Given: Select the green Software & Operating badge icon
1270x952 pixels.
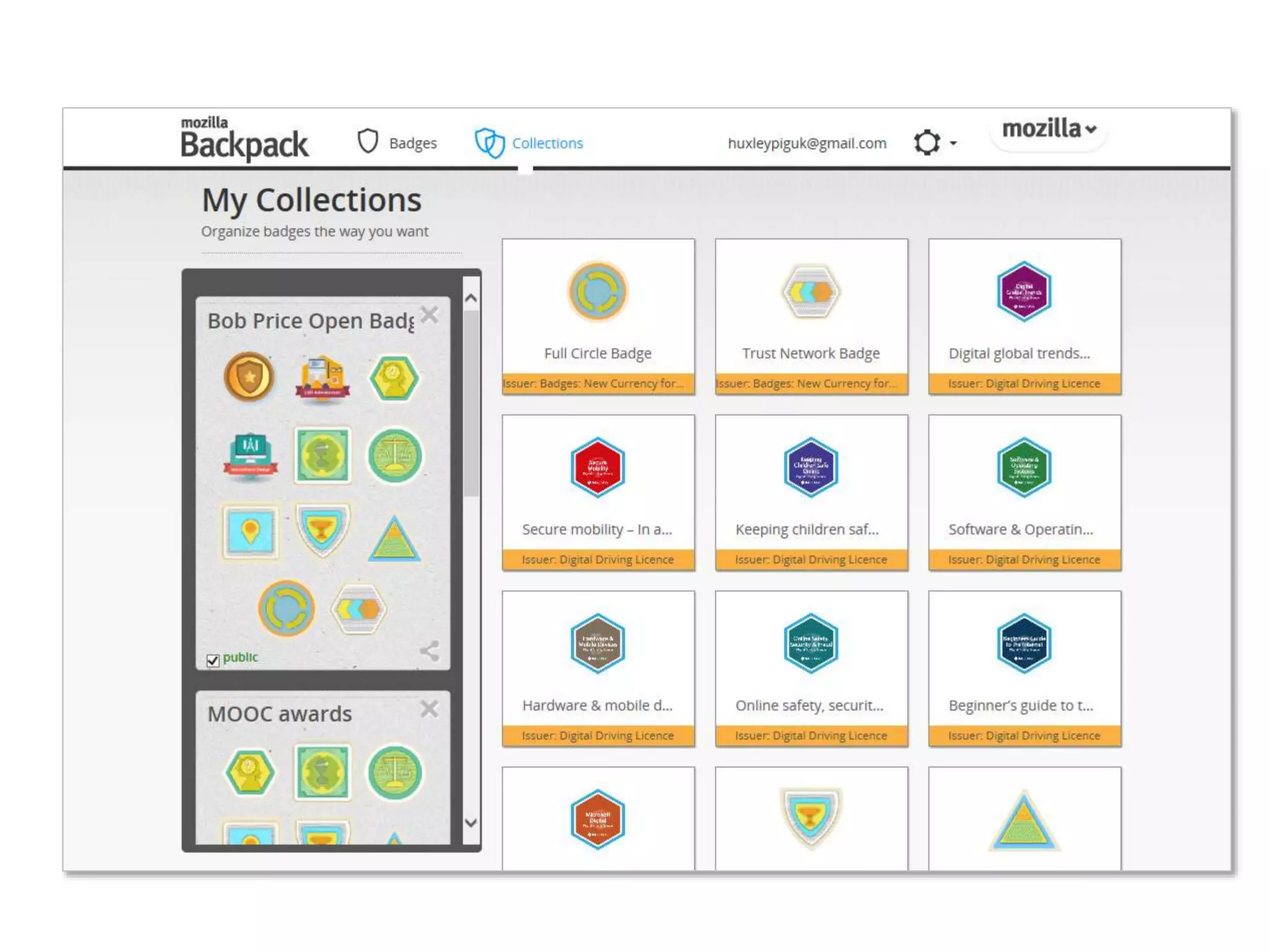Looking at the screenshot, I should (1024, 467).
